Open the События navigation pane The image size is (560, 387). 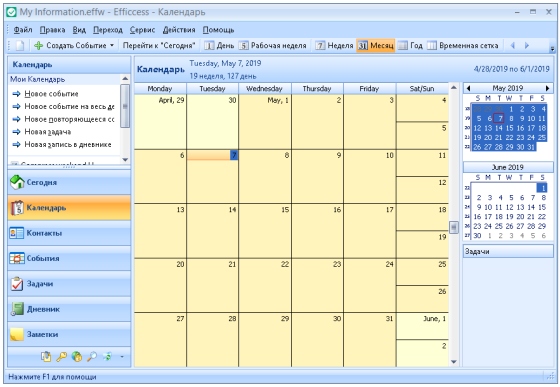69,258
